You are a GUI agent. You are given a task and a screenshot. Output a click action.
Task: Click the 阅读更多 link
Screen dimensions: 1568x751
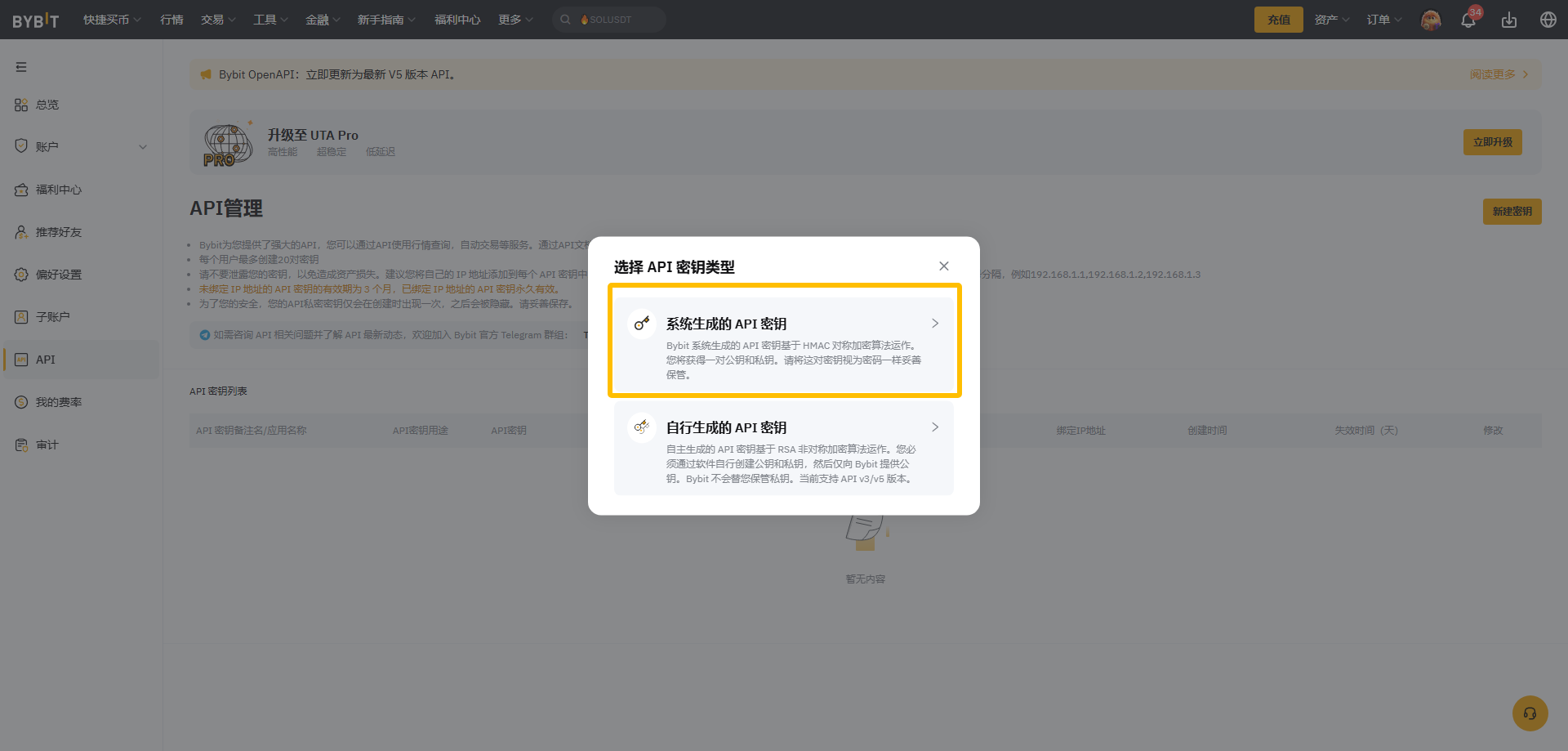point(1499,74)
